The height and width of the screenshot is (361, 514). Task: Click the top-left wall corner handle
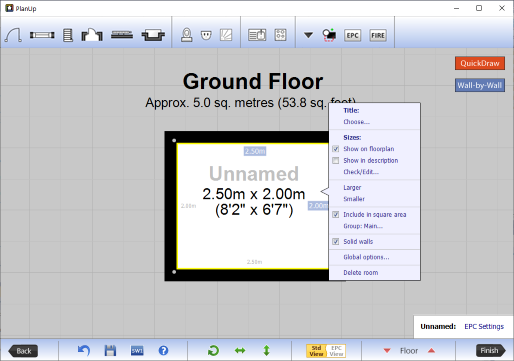tap(174, 140)
